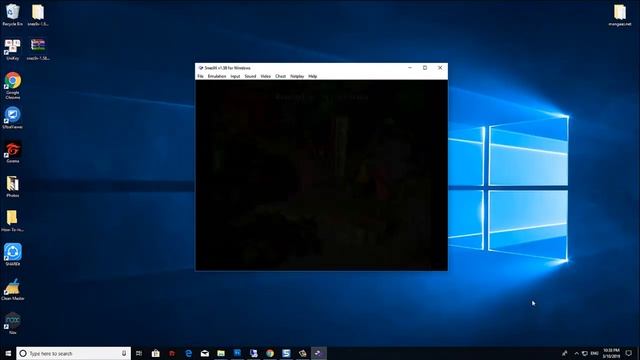Select the folder icon in top-right desktop corner
The image size is (640, 360).
click(x=620, y=15)
